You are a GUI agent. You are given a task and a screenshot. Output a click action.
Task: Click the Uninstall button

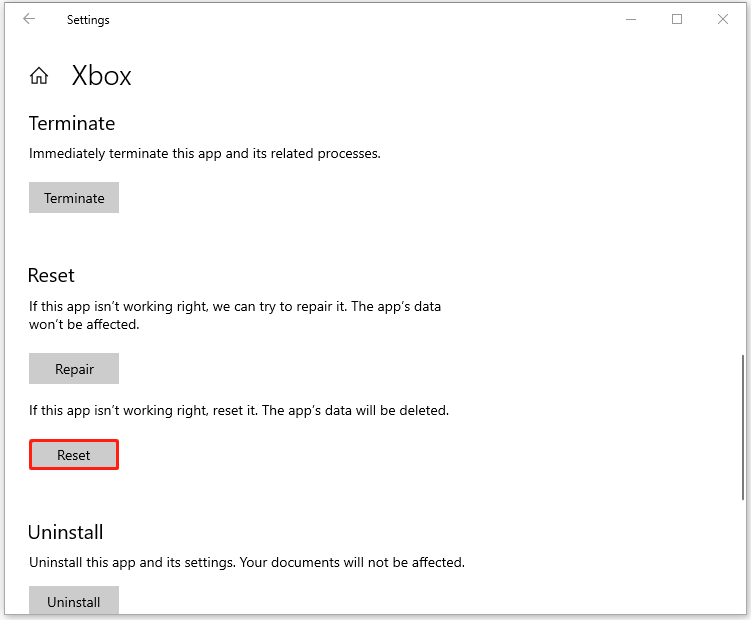tap(74, 600)
